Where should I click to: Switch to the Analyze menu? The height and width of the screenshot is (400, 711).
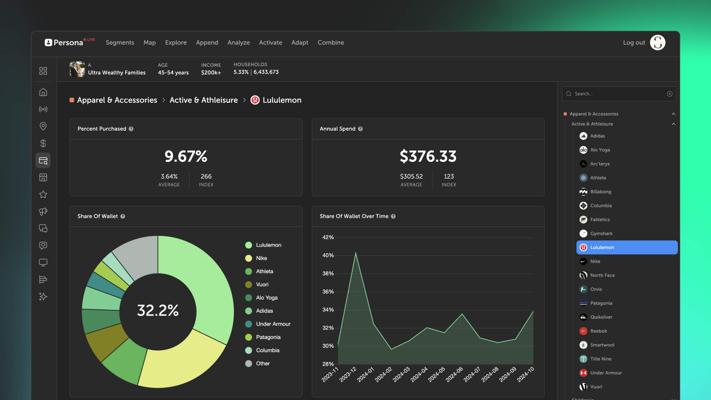[x=239, y=43]
